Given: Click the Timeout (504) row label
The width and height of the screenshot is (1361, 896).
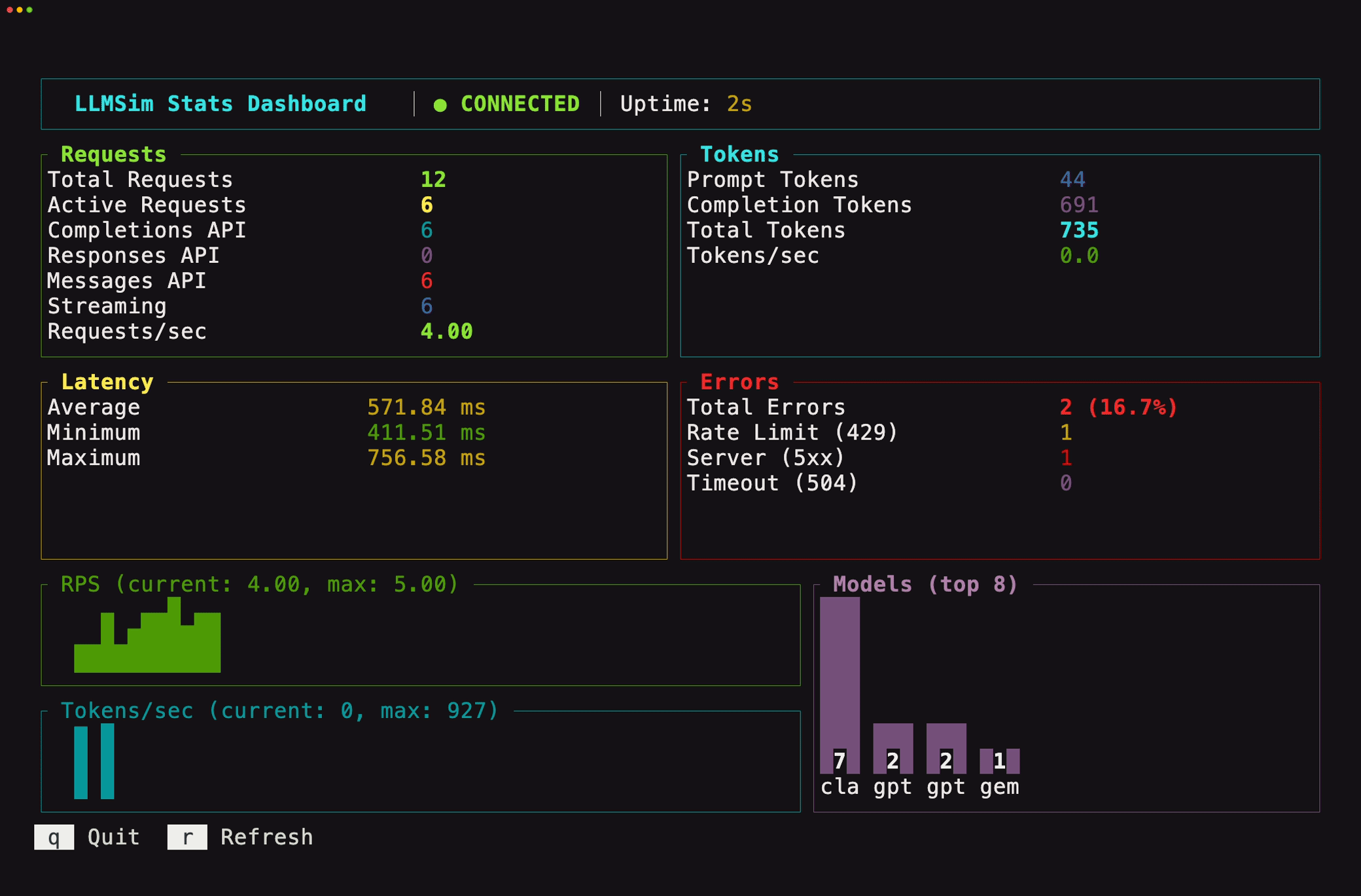Looking at the screenshot, I should [x=772, y=483].
